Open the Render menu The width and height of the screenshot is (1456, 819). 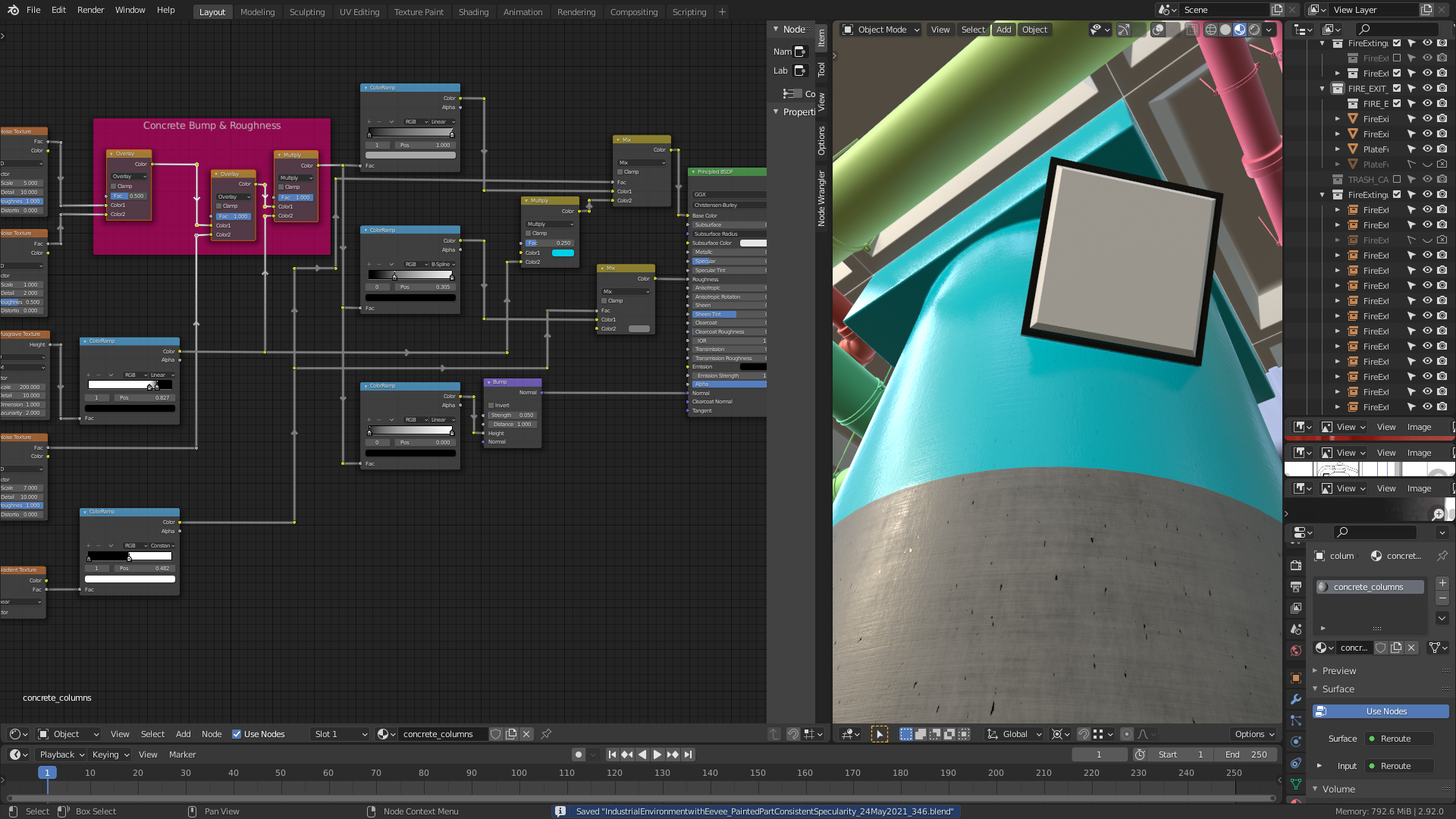click(90, 10)
